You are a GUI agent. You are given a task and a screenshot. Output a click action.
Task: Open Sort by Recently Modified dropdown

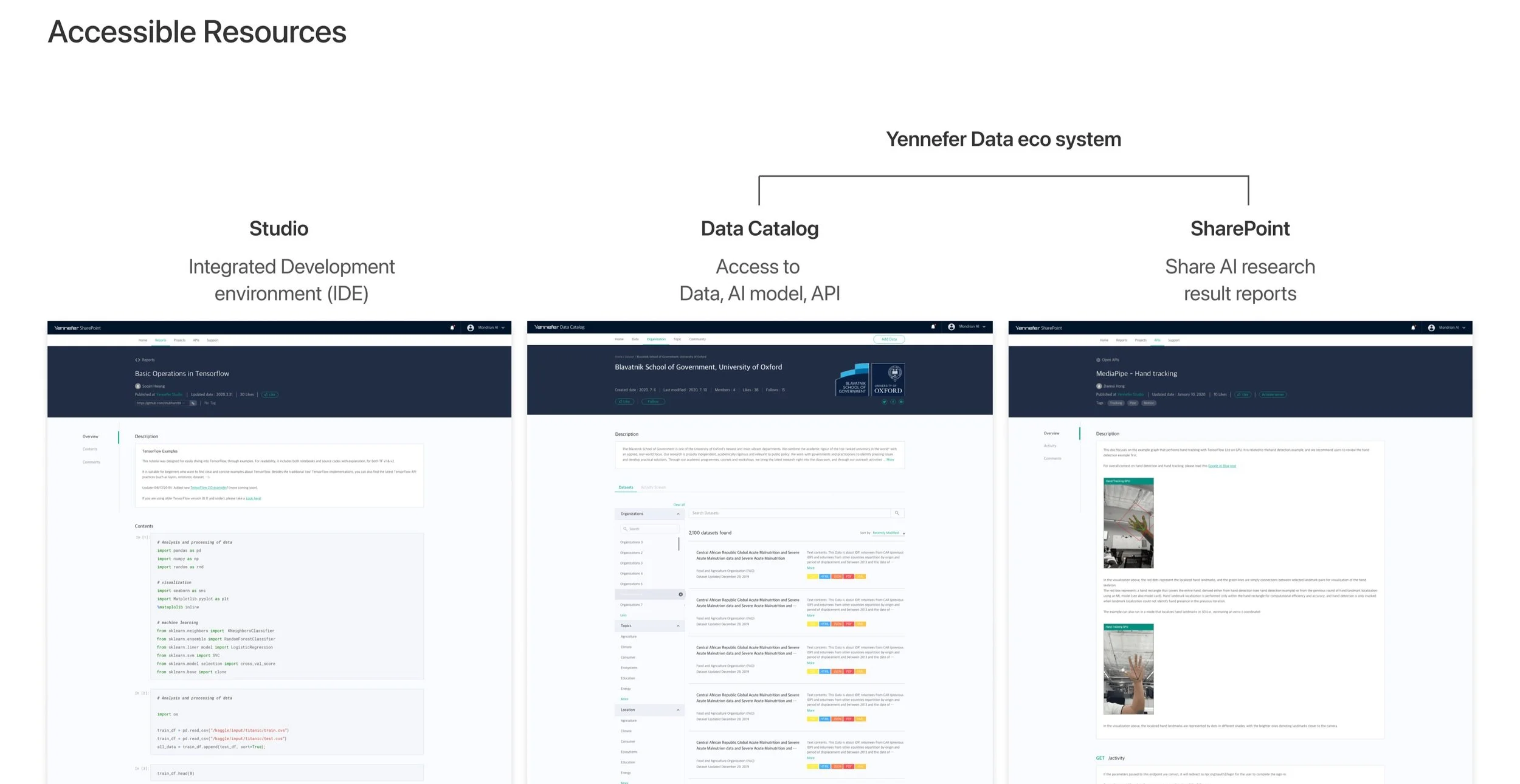click(x=887, y=533)
